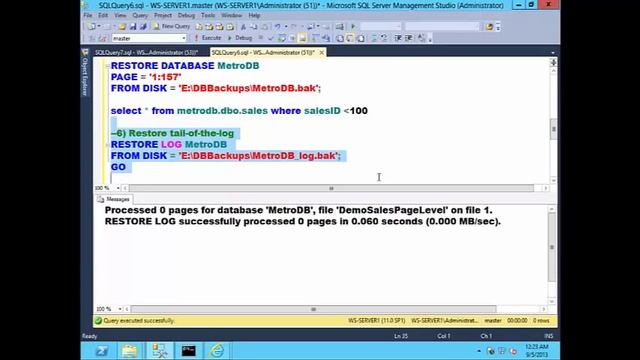Open the Help menu
This screenshot has width=640, height=360.
254,16
